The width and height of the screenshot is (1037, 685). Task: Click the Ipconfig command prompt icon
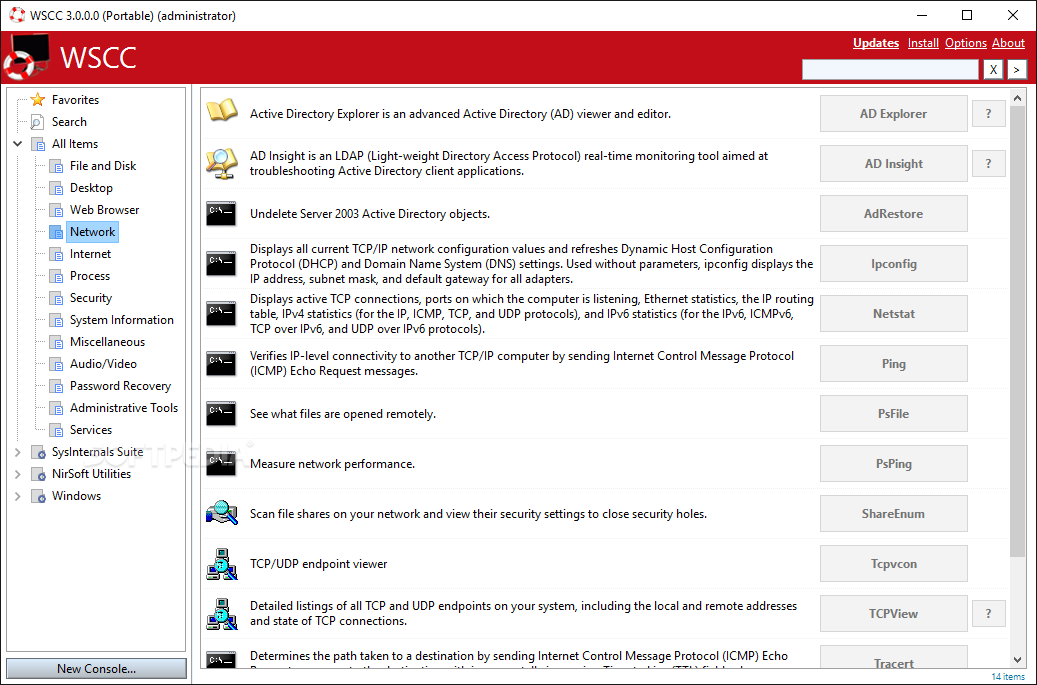coord(221,263)
